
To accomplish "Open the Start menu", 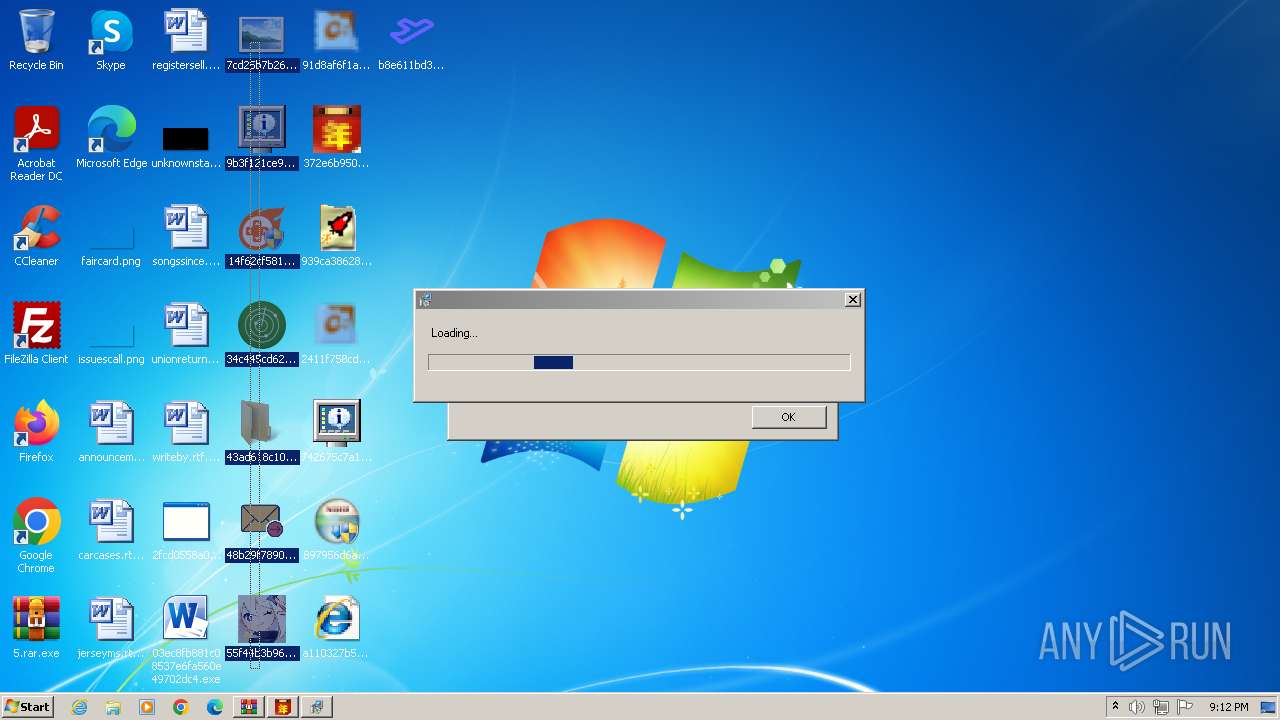I will click(27, 707).
